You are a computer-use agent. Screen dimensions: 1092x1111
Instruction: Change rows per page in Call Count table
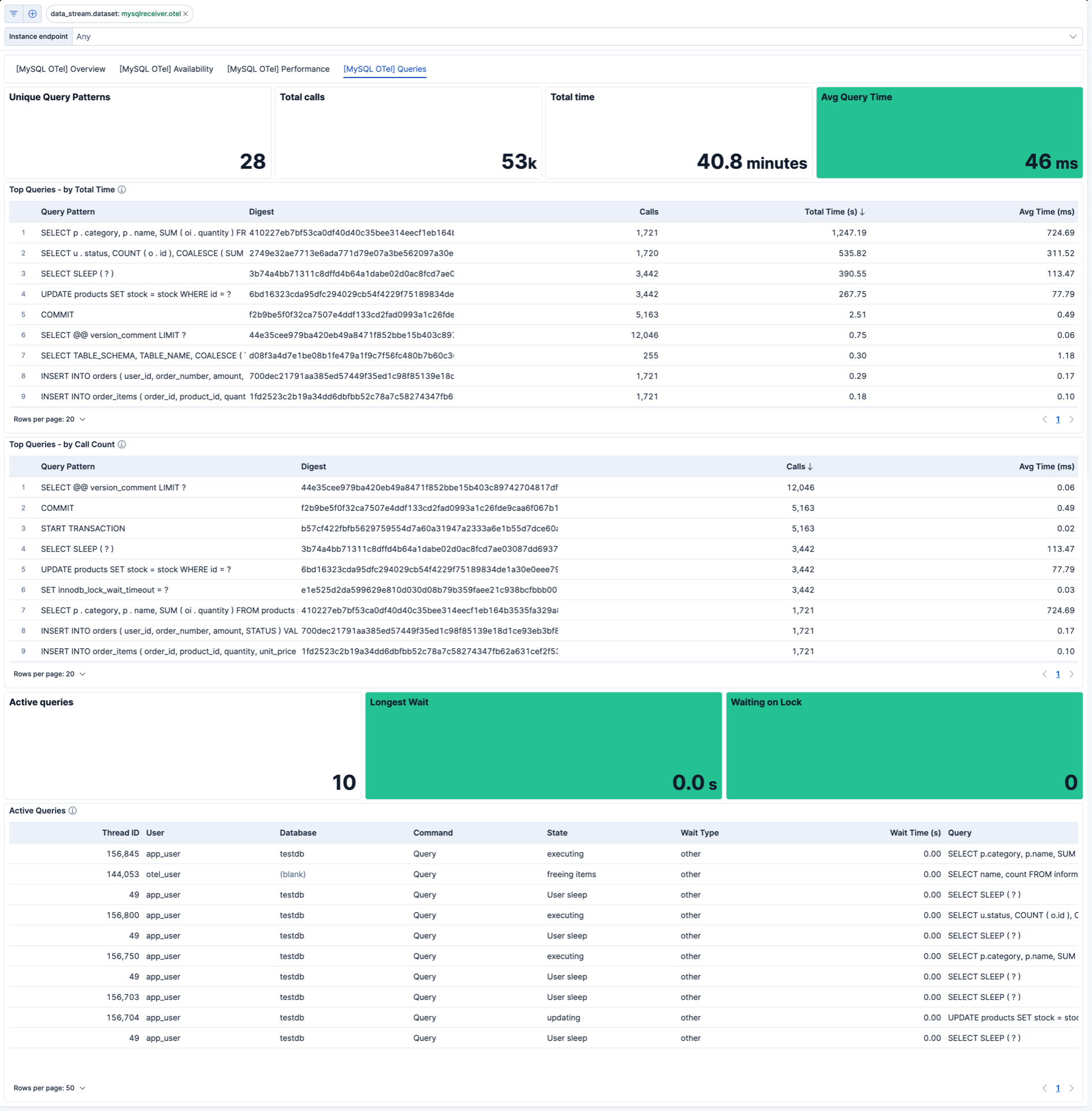click(x=50, y=674)
